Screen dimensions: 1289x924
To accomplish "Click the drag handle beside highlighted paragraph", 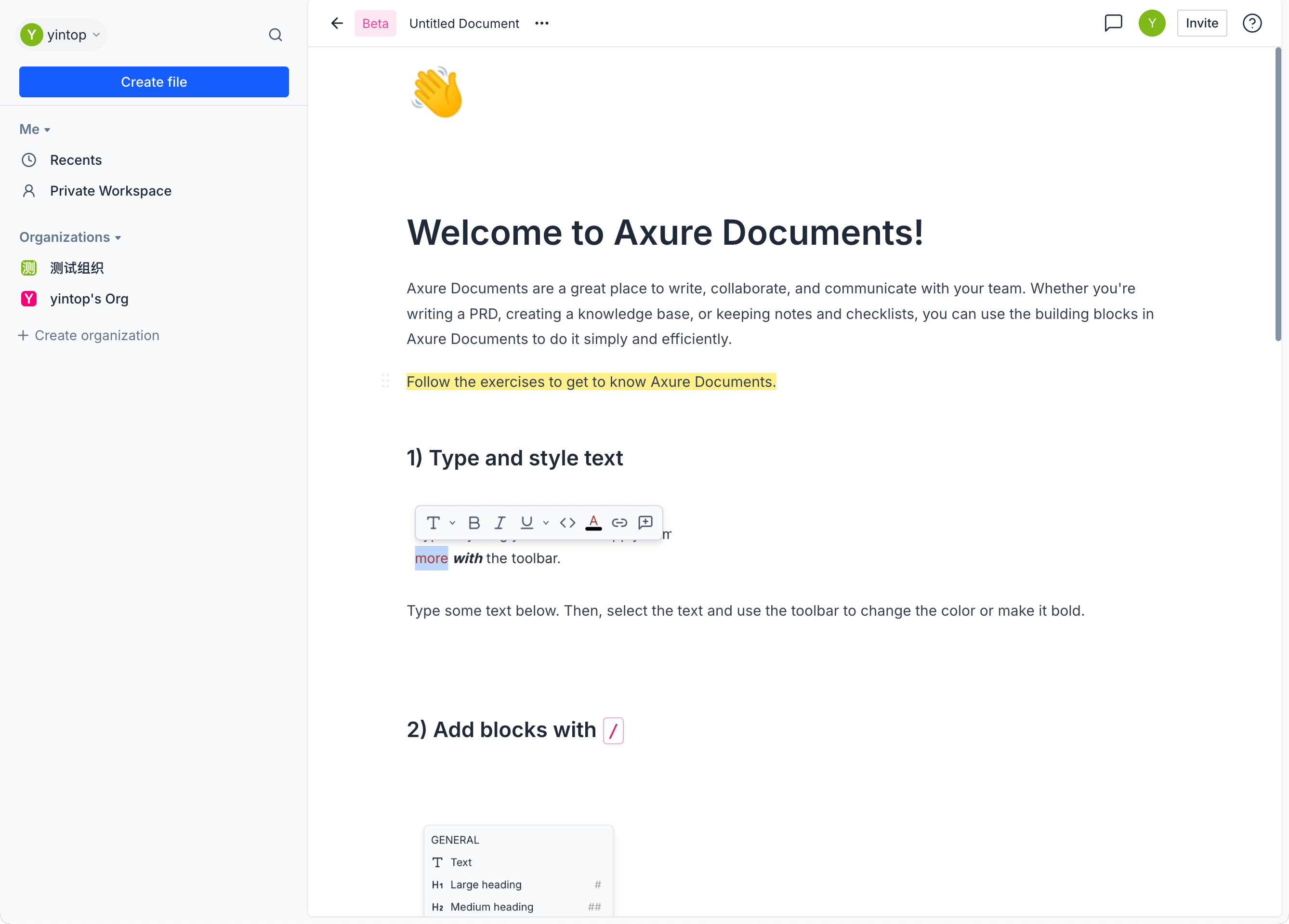I will (385, 381).
